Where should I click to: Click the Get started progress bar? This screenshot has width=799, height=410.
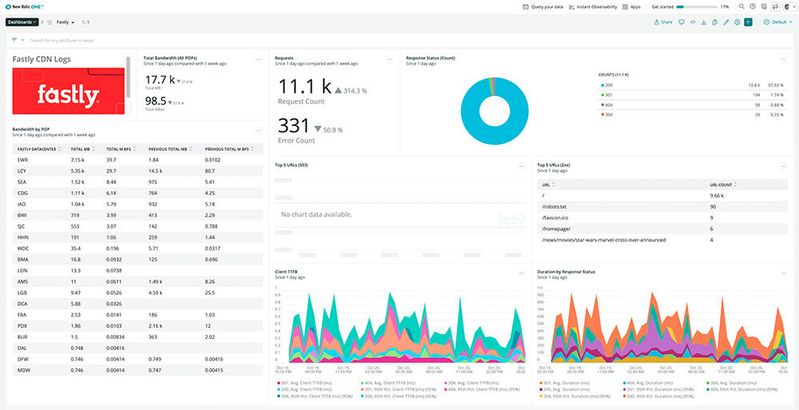[x=696, y=6]
